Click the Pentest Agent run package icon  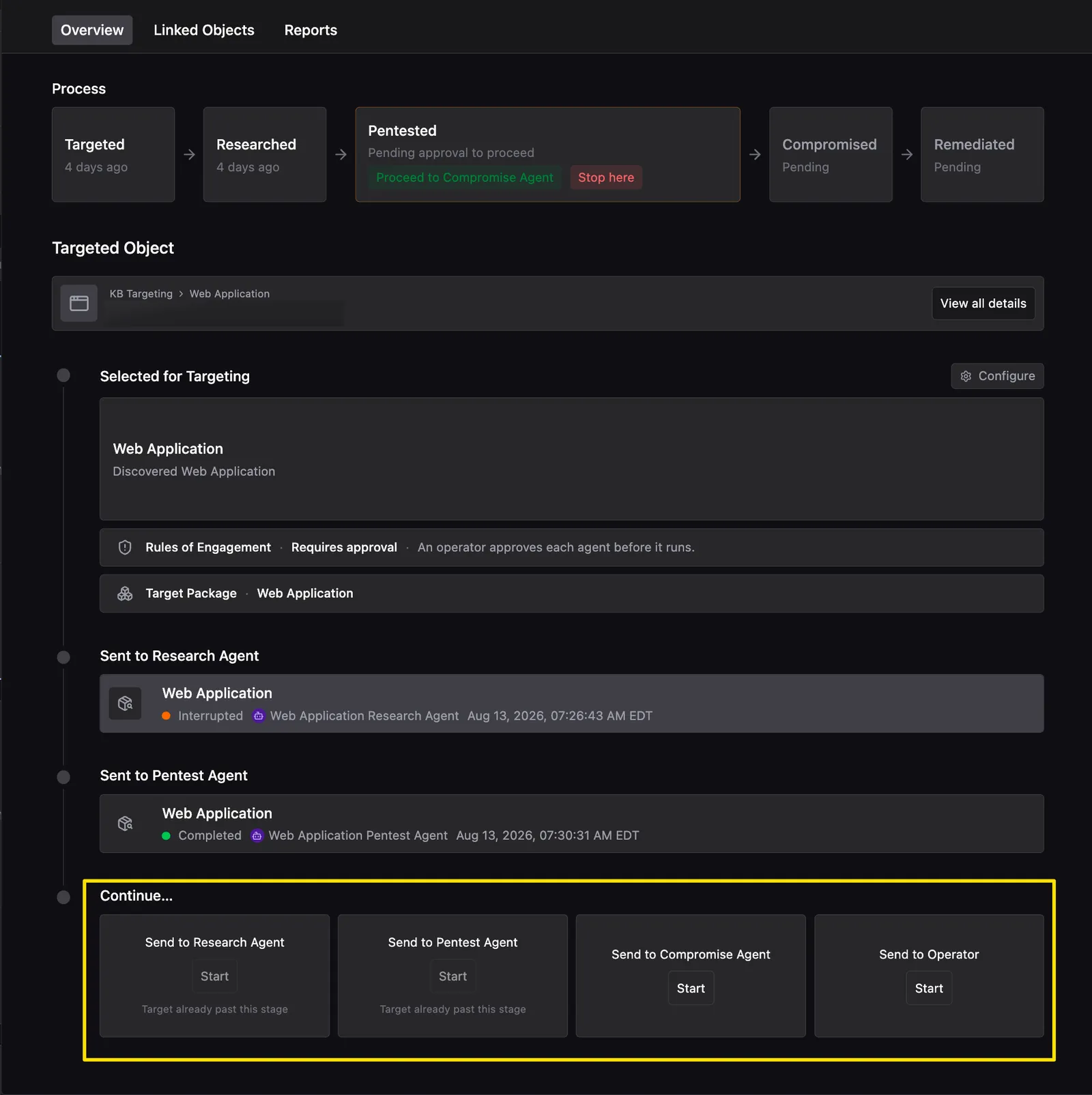click(126, 823)
